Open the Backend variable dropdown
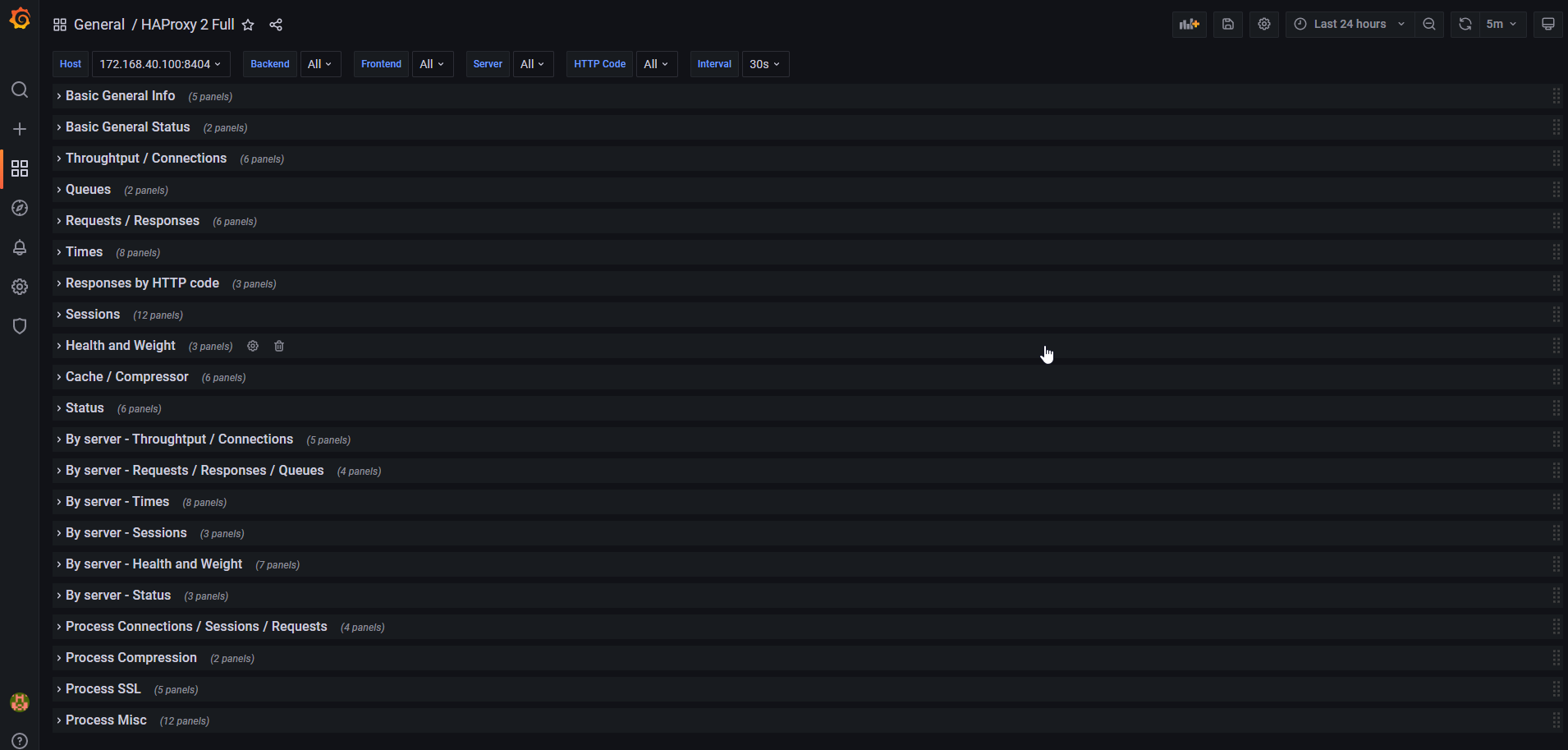This screenshot has height=750, width=1568. pos(320,64)
